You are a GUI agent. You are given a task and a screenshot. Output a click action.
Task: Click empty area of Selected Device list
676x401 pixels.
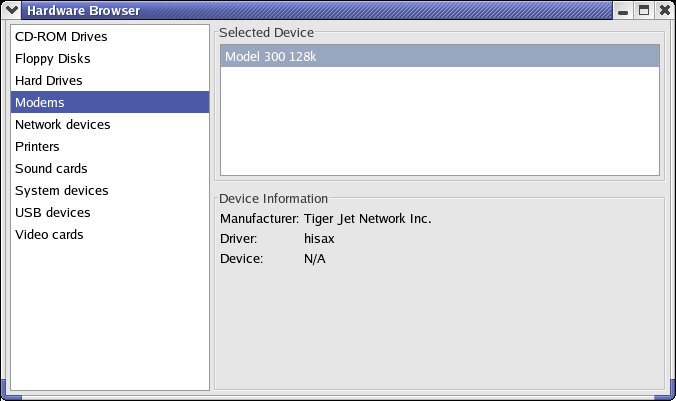(x=440, y=121)
